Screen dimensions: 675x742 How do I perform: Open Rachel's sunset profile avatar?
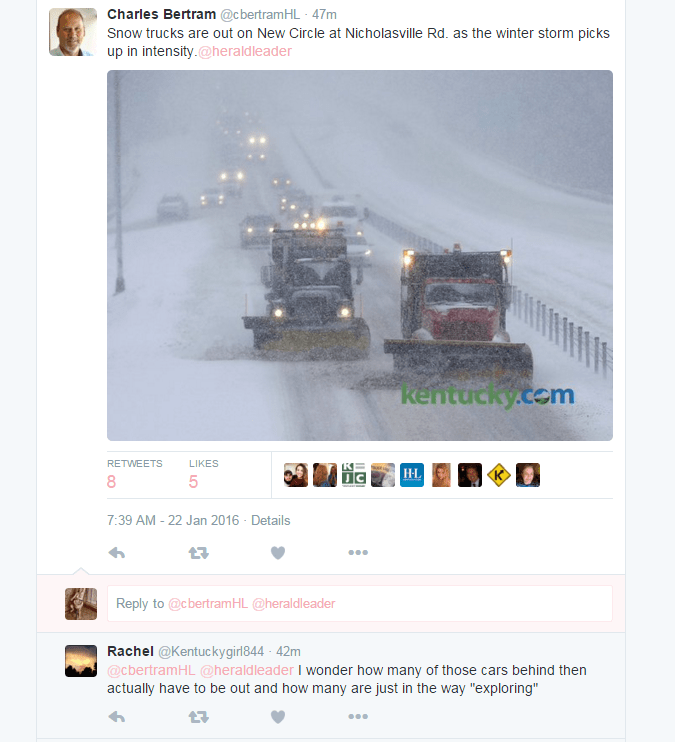pyautogui.click(x=81, y=661)
